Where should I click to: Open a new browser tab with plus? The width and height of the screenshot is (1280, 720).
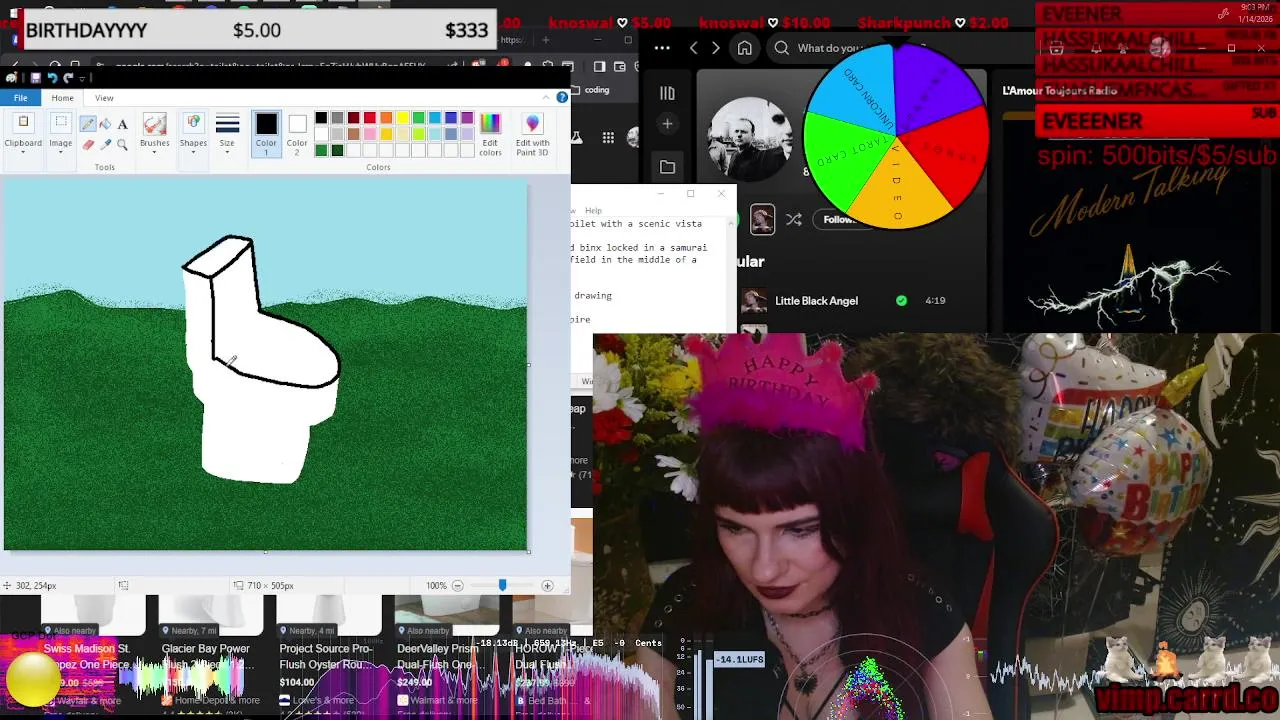coord(545,40)
